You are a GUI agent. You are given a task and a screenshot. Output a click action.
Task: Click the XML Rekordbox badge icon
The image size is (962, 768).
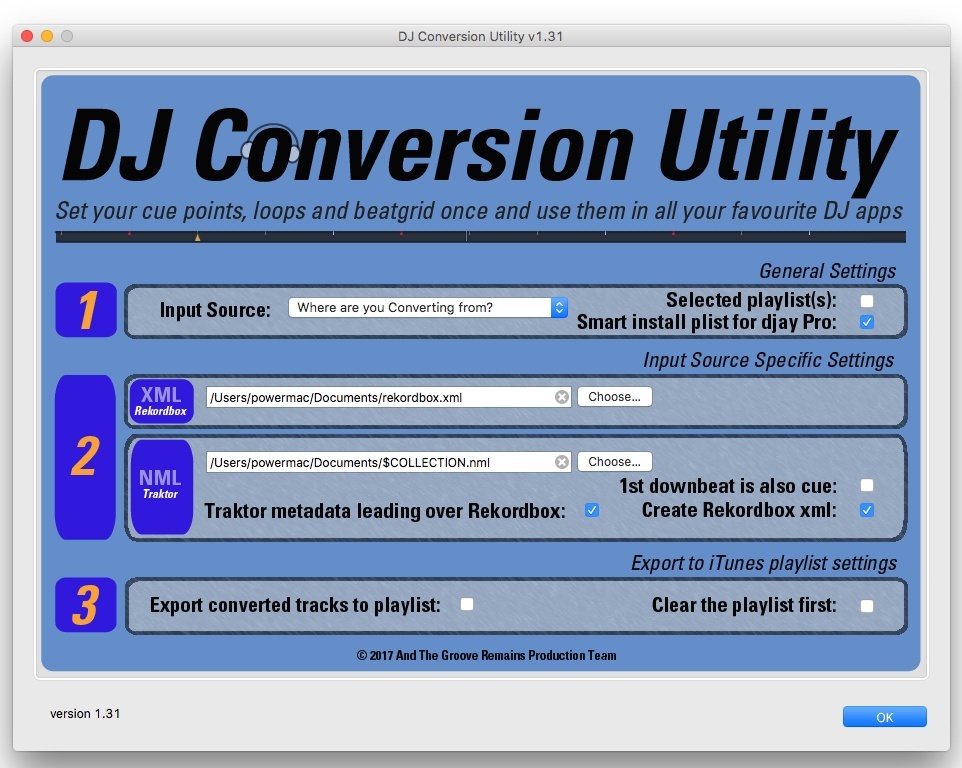click(162, 401)
